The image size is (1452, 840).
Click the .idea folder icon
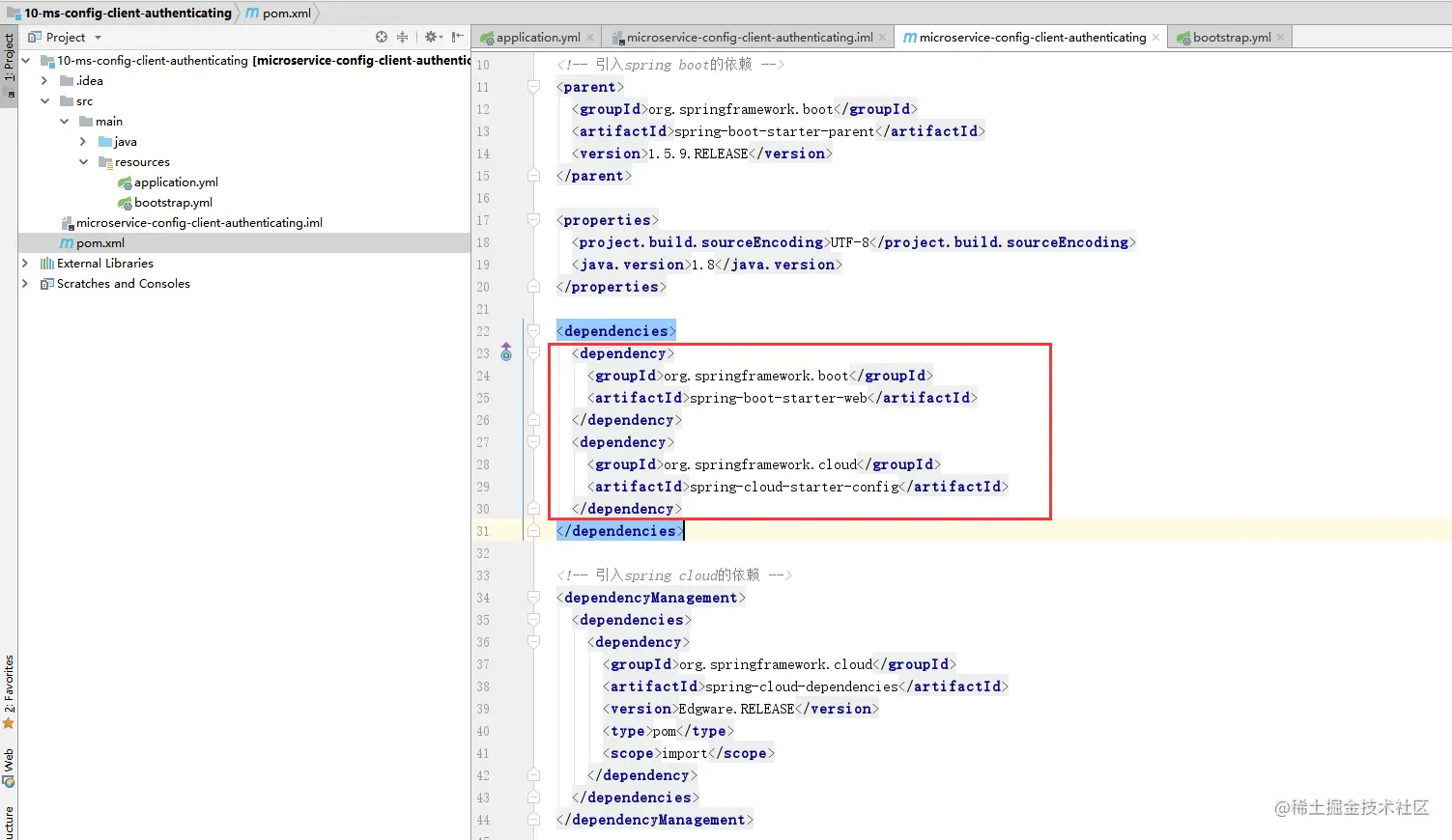67,81
